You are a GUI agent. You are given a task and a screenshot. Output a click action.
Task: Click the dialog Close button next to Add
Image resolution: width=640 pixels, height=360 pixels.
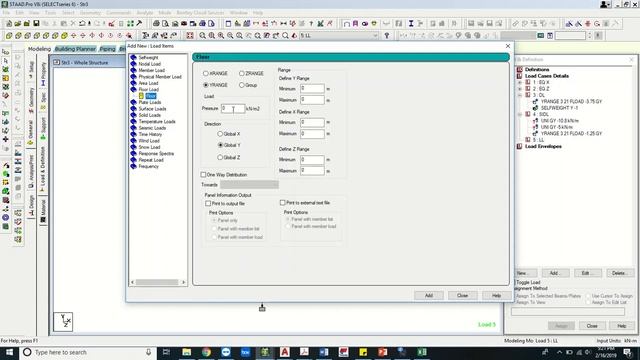point(462,295)
